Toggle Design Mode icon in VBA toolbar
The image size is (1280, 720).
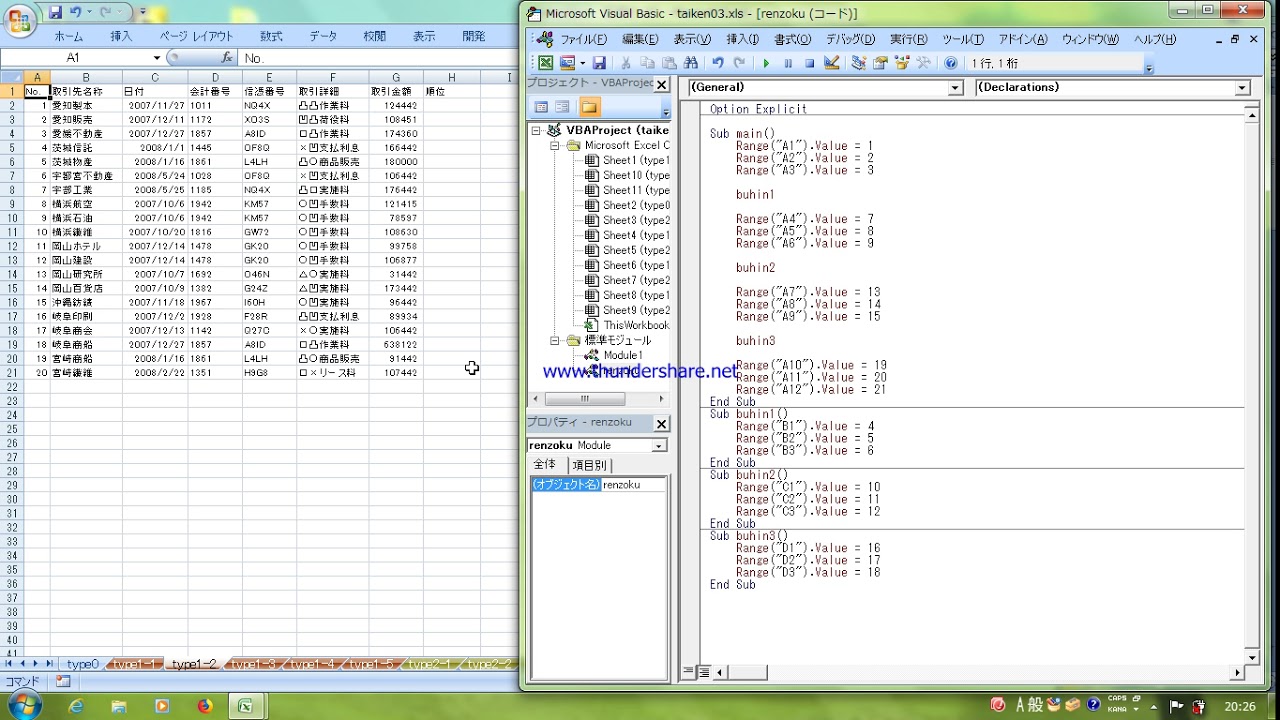[831, 63]
